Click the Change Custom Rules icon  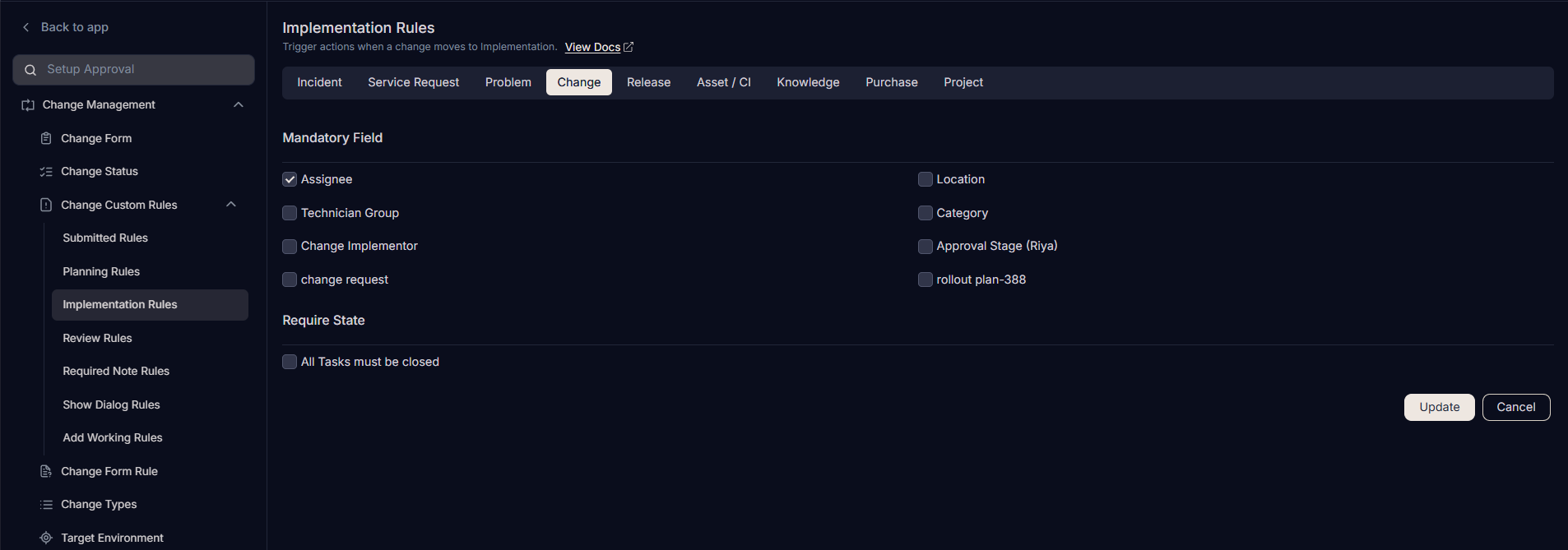(x=46, y=205)
